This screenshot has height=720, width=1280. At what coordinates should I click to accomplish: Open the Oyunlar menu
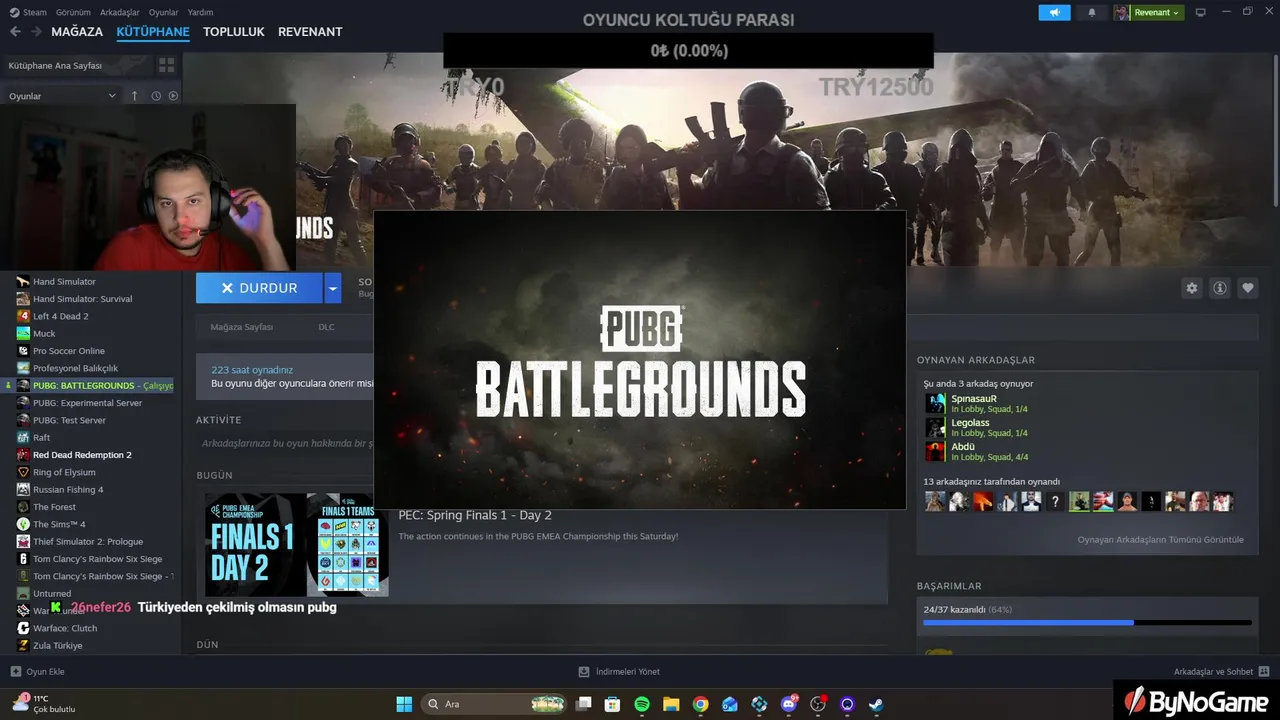(x=164, y=12)
